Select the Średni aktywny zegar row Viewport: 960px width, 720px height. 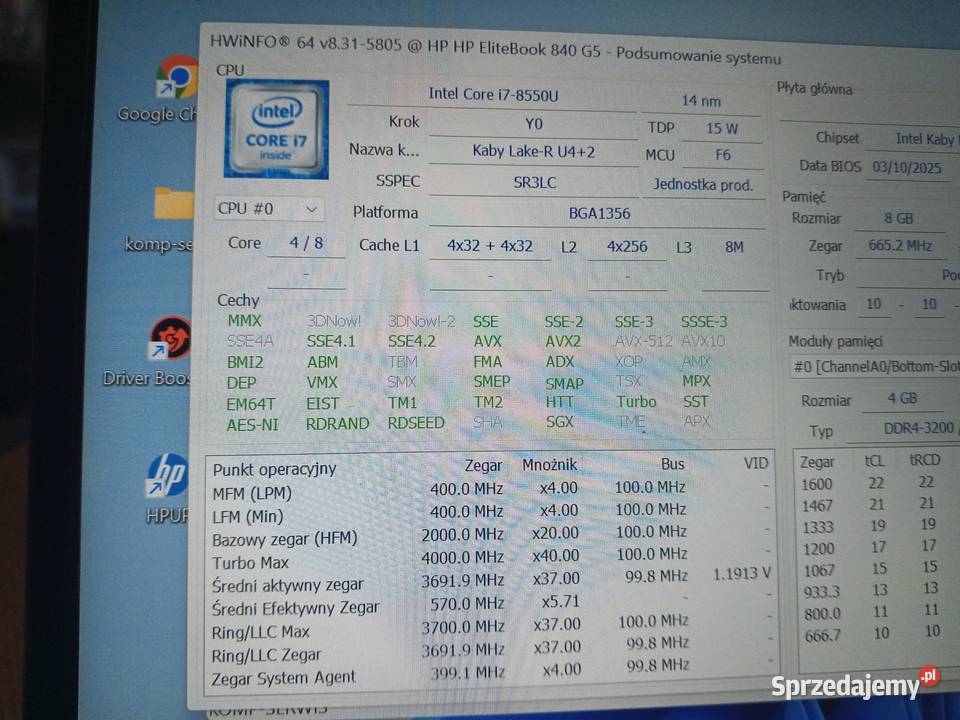coord(490,581)
